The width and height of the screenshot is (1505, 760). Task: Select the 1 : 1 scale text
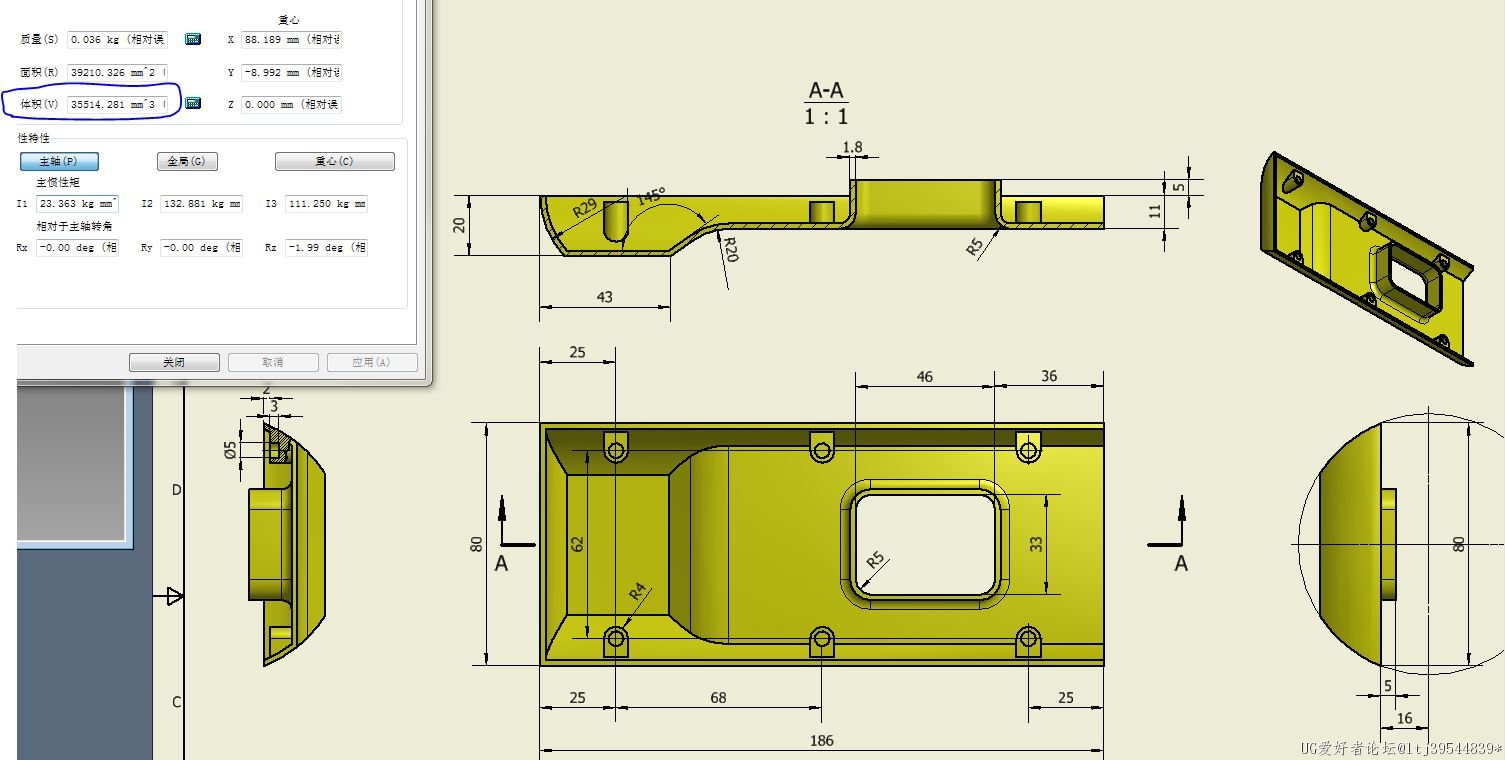tap(827, 116)
